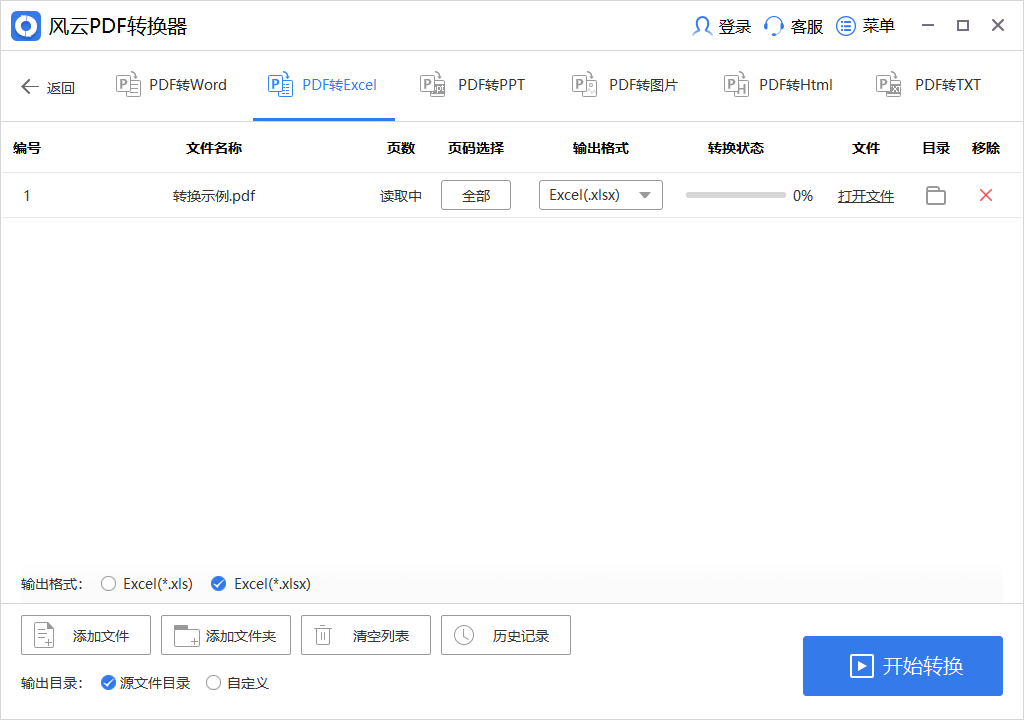This screenshot has width=1024, height=720.
Task: Click the 全部 page selection button
Action: [476, 195]
